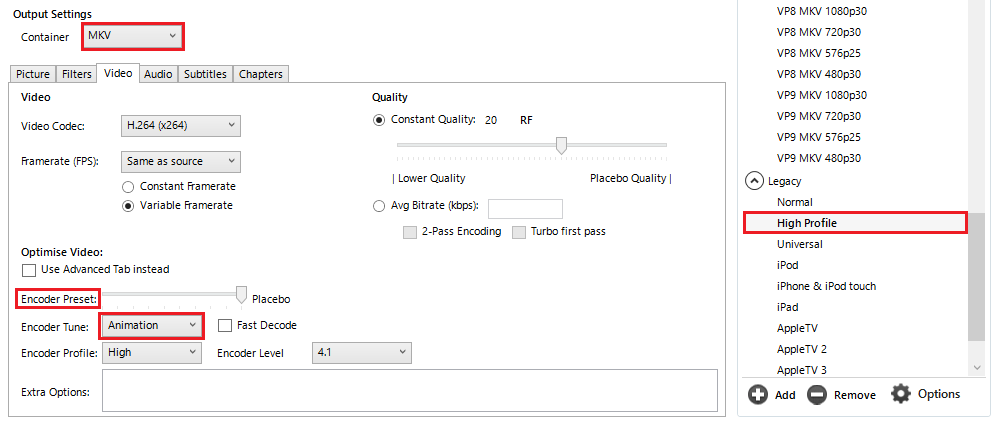The width and height of the screenshot is (996, 423).
Task: Enable Use Advanced Tab instead checkbox
Action: coord(28,270)
